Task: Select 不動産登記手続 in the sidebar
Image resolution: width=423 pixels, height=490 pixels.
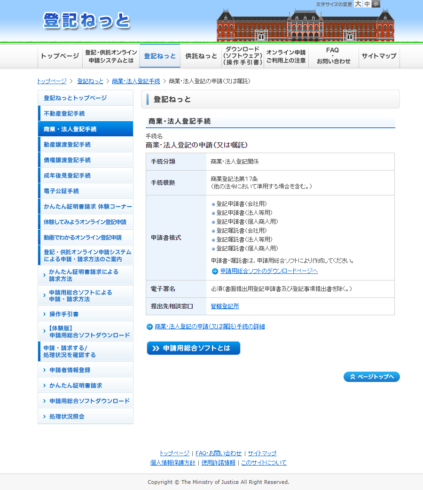Action: [86, 114]
